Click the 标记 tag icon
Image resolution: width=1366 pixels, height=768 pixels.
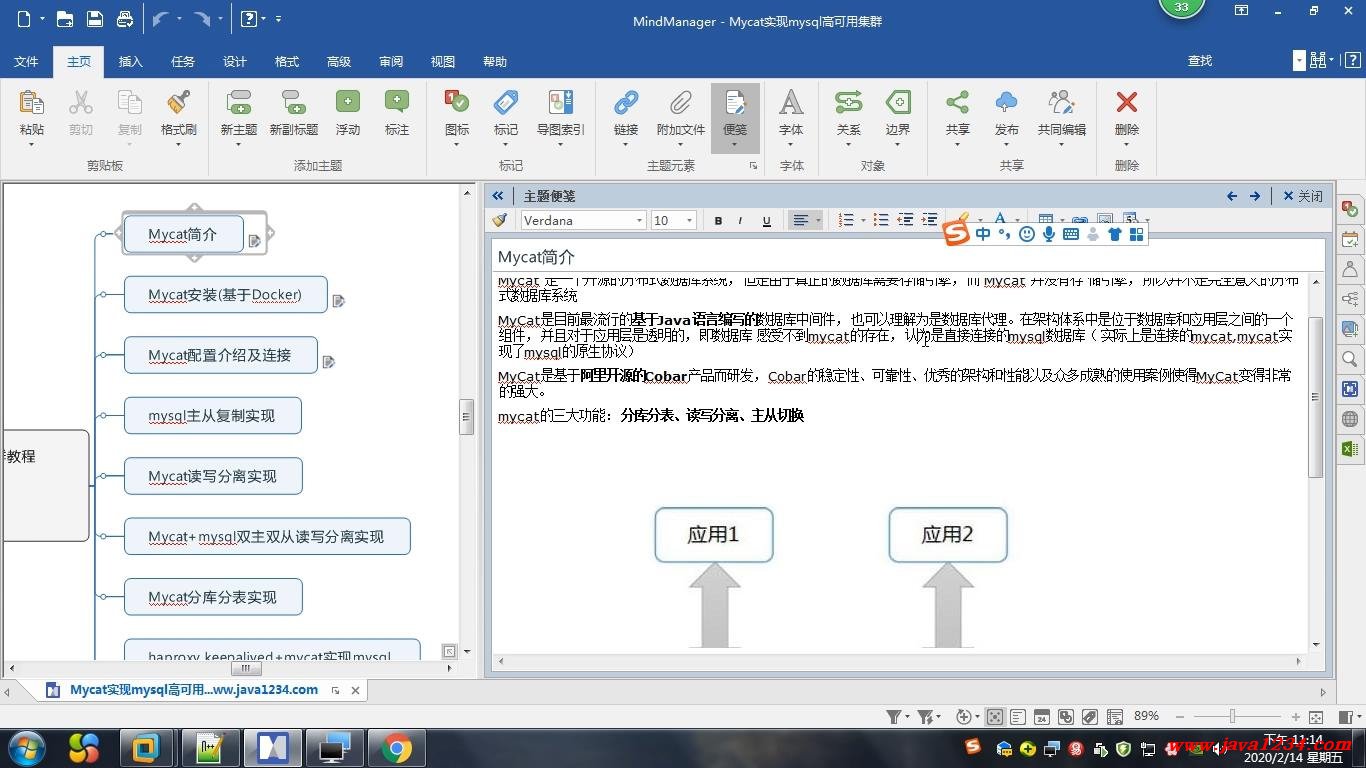pos(506,102)
